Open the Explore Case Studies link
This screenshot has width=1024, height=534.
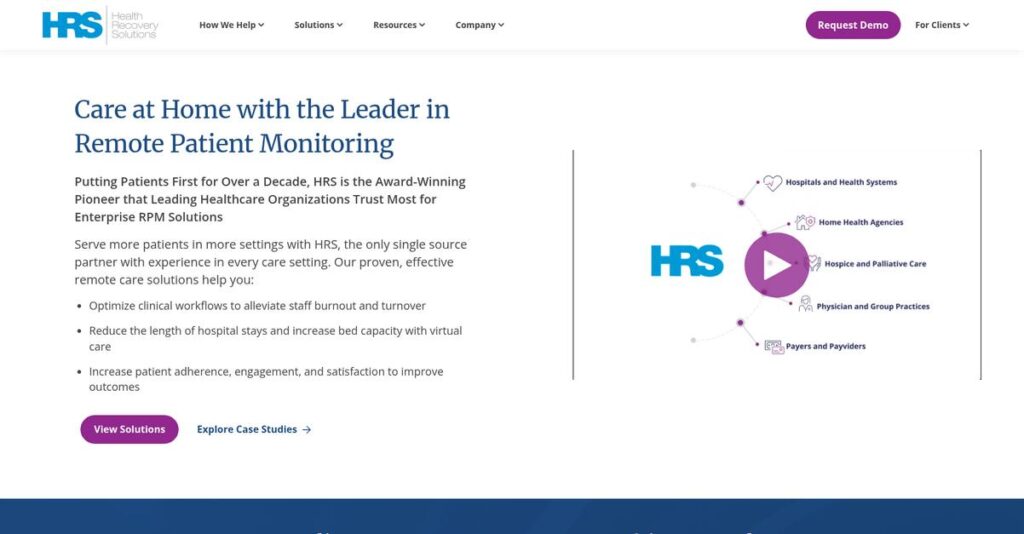coord(254,430)
